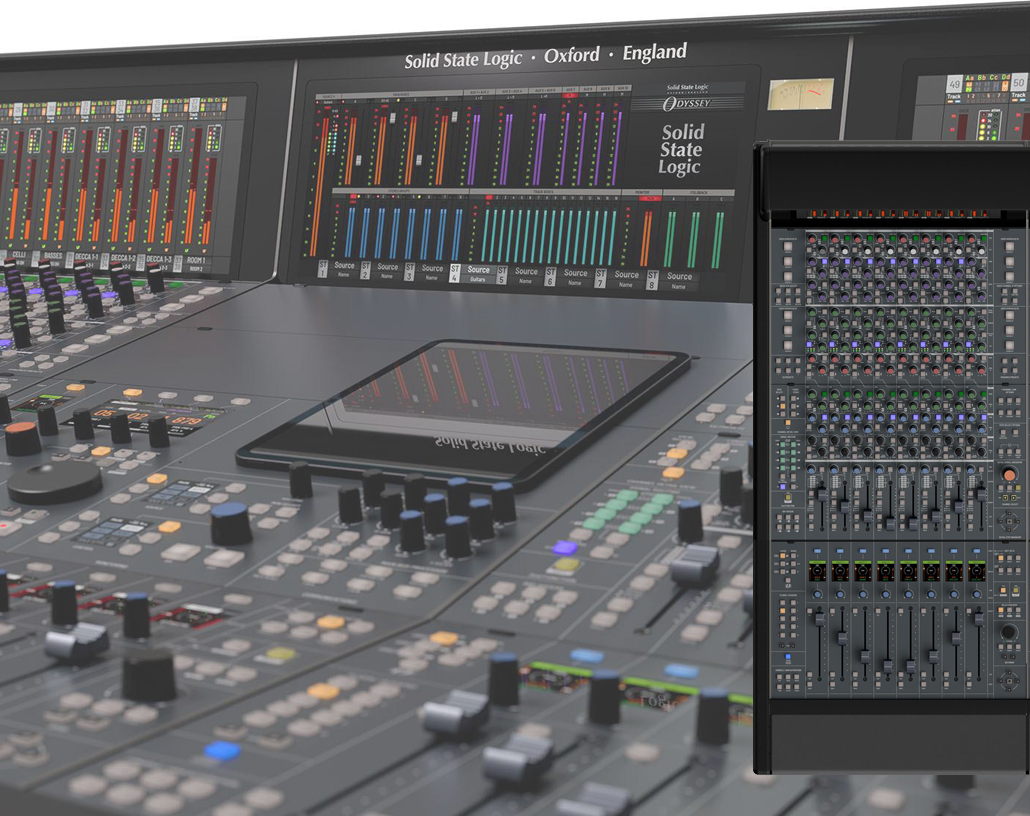Select the ST 2 Source label
1030x816 pixels.
[x=380, y=269]
